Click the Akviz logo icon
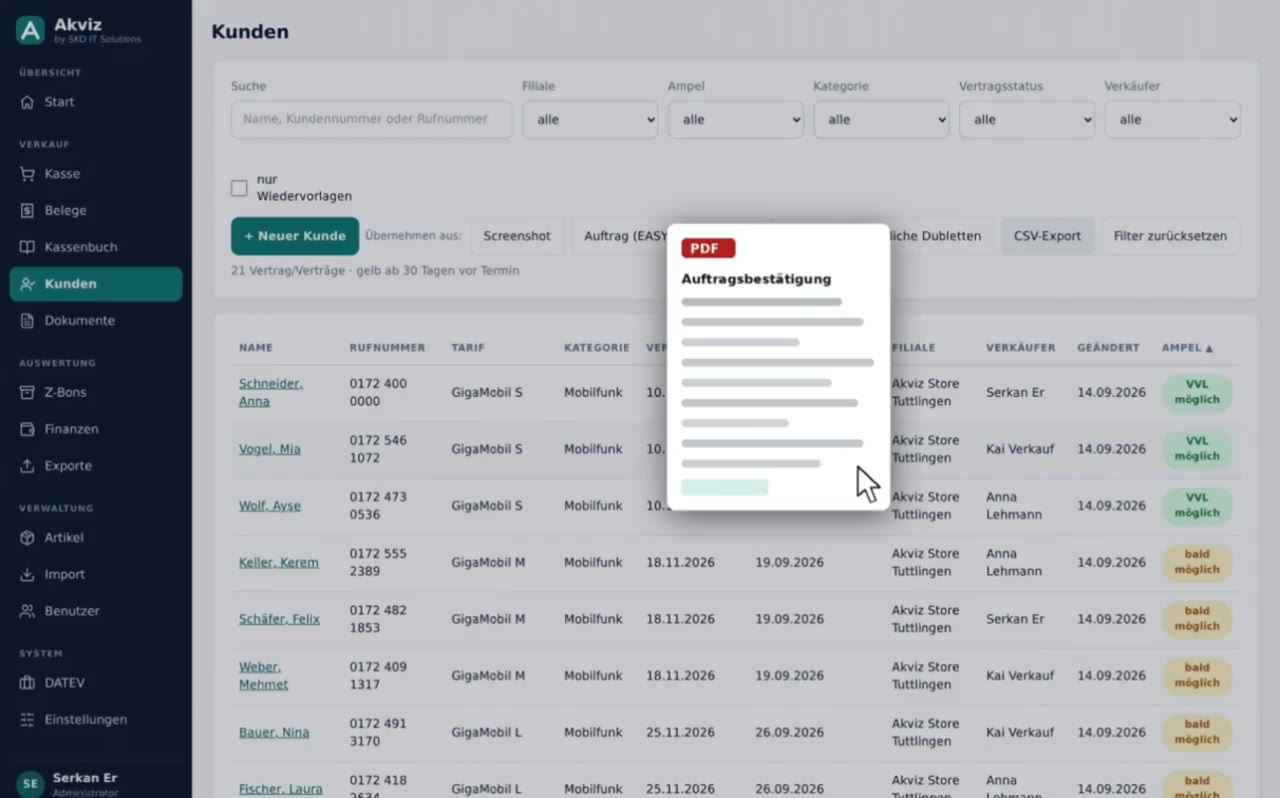Image resolution: width=1280 pixels, height=798 pixels. point(30,31)
